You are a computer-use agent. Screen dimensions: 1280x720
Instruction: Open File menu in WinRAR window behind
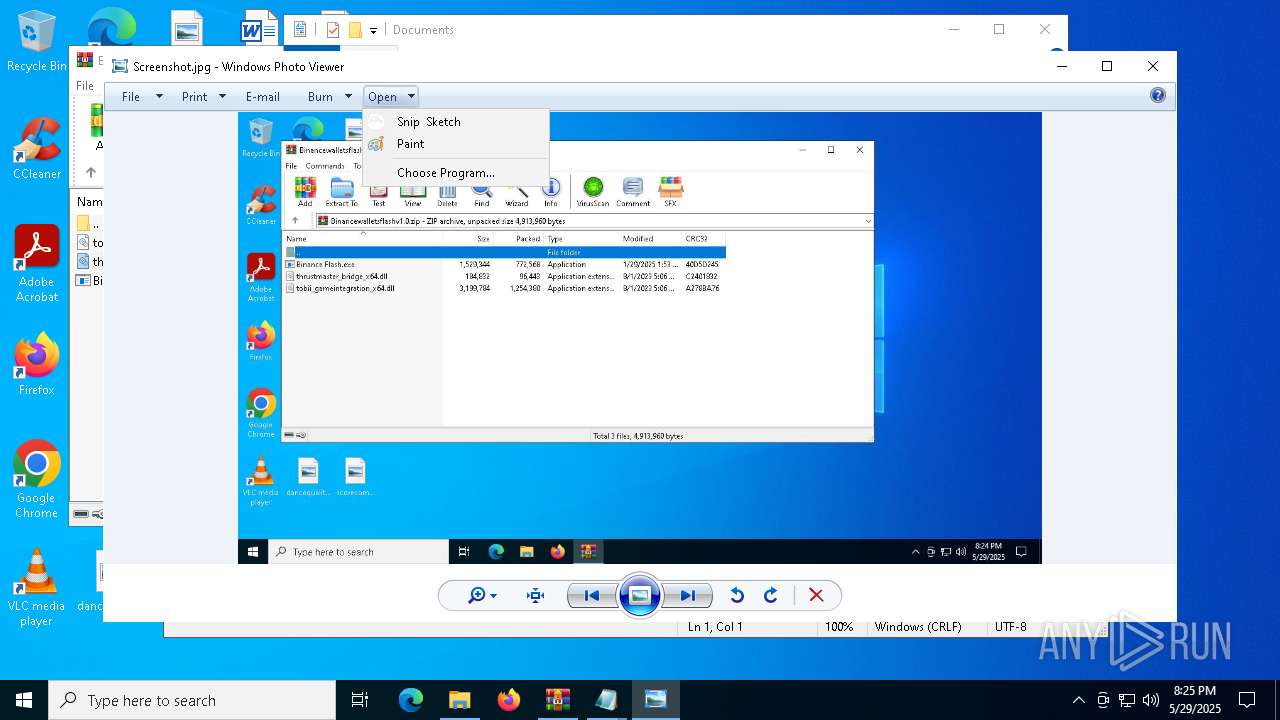pyautogui.click(x=86, y=86)
